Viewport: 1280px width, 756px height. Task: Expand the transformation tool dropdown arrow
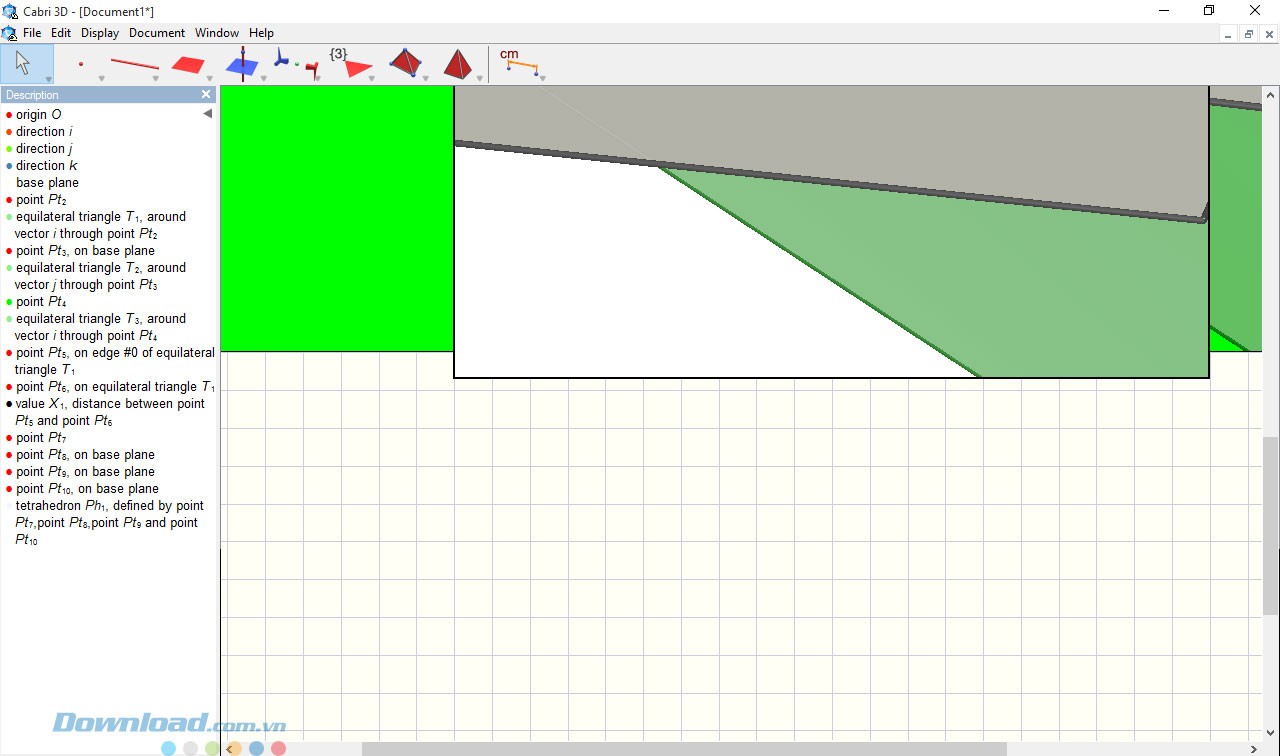coord(318,79)
